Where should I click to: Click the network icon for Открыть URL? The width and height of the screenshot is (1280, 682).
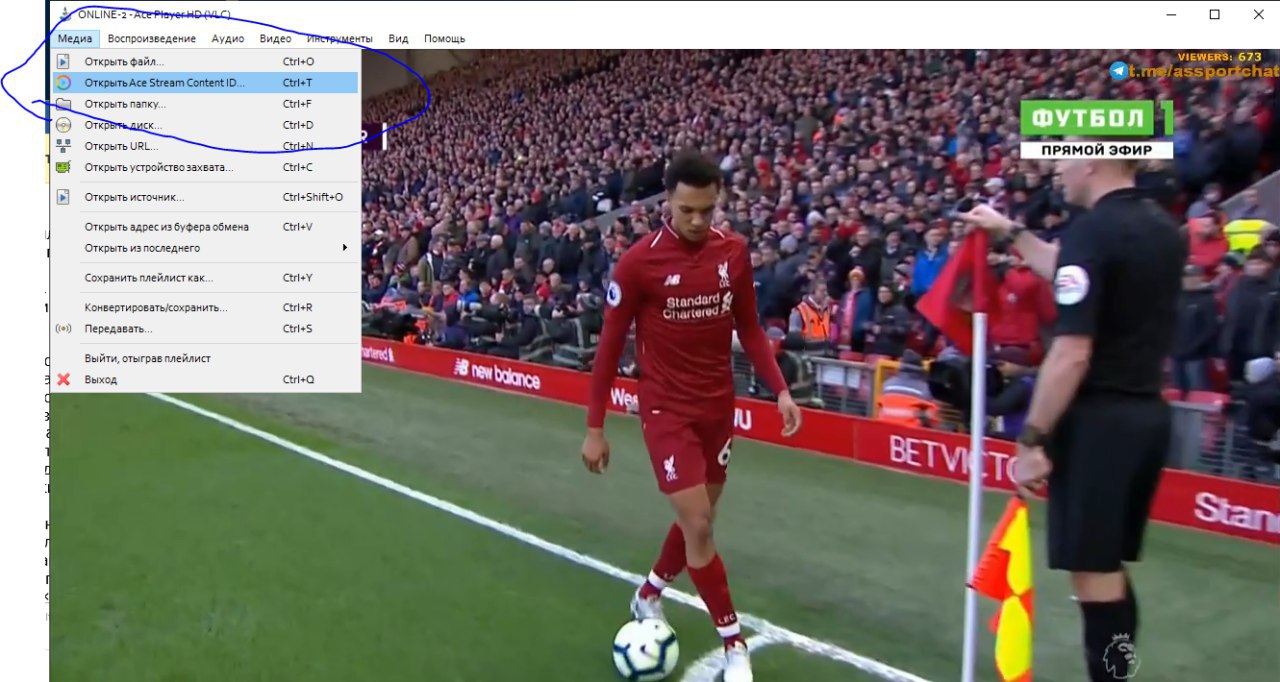(x=63, y=146)
